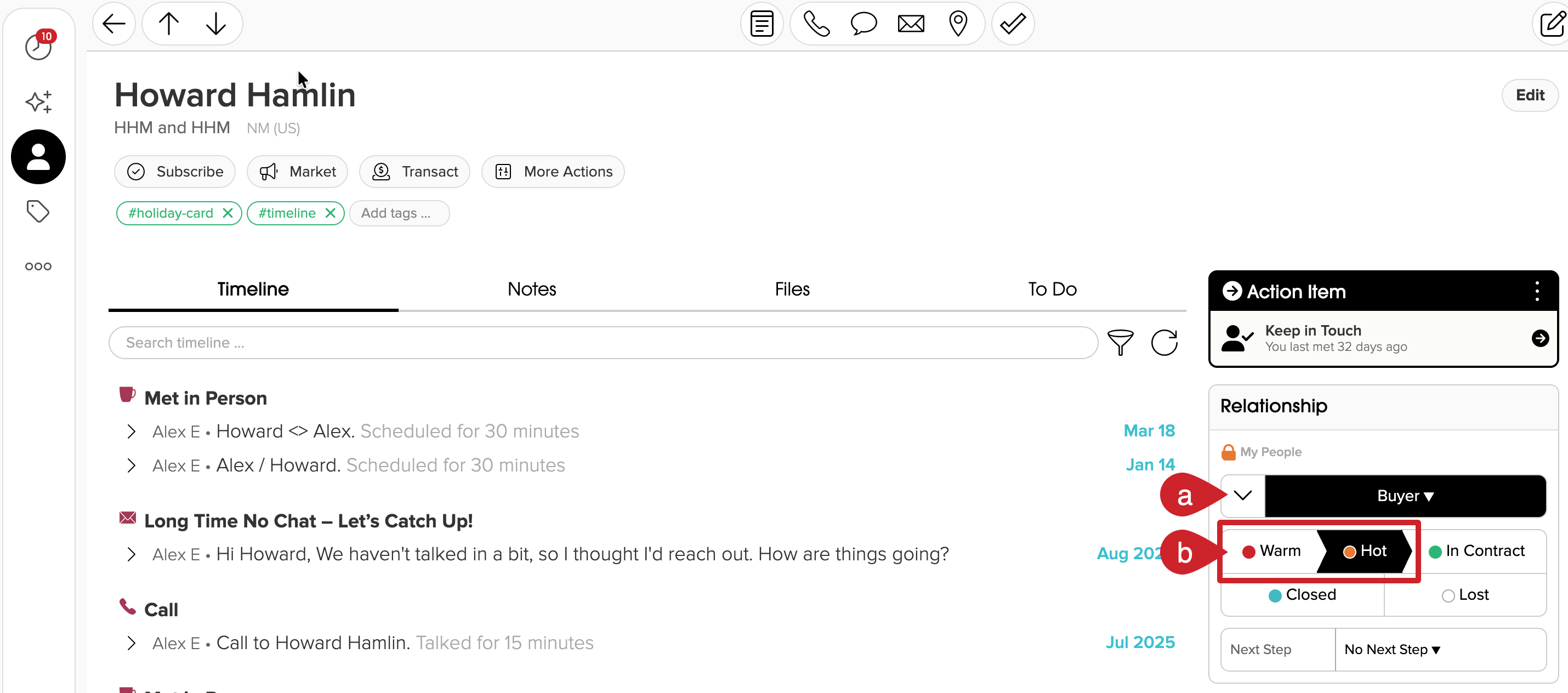Click the Mar 18 date
The height and width of the screenshot is (693, 1568).
coord(1149,431)
